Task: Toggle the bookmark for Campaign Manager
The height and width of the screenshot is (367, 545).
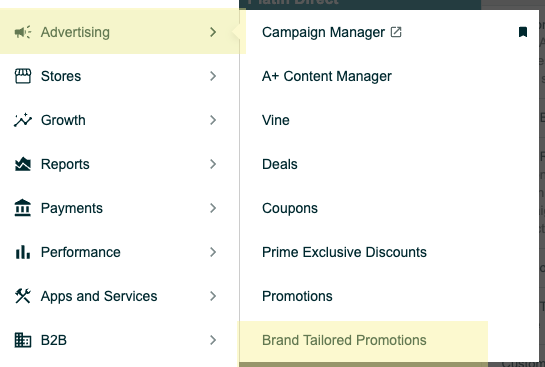Action: click(x=523, y=32)
